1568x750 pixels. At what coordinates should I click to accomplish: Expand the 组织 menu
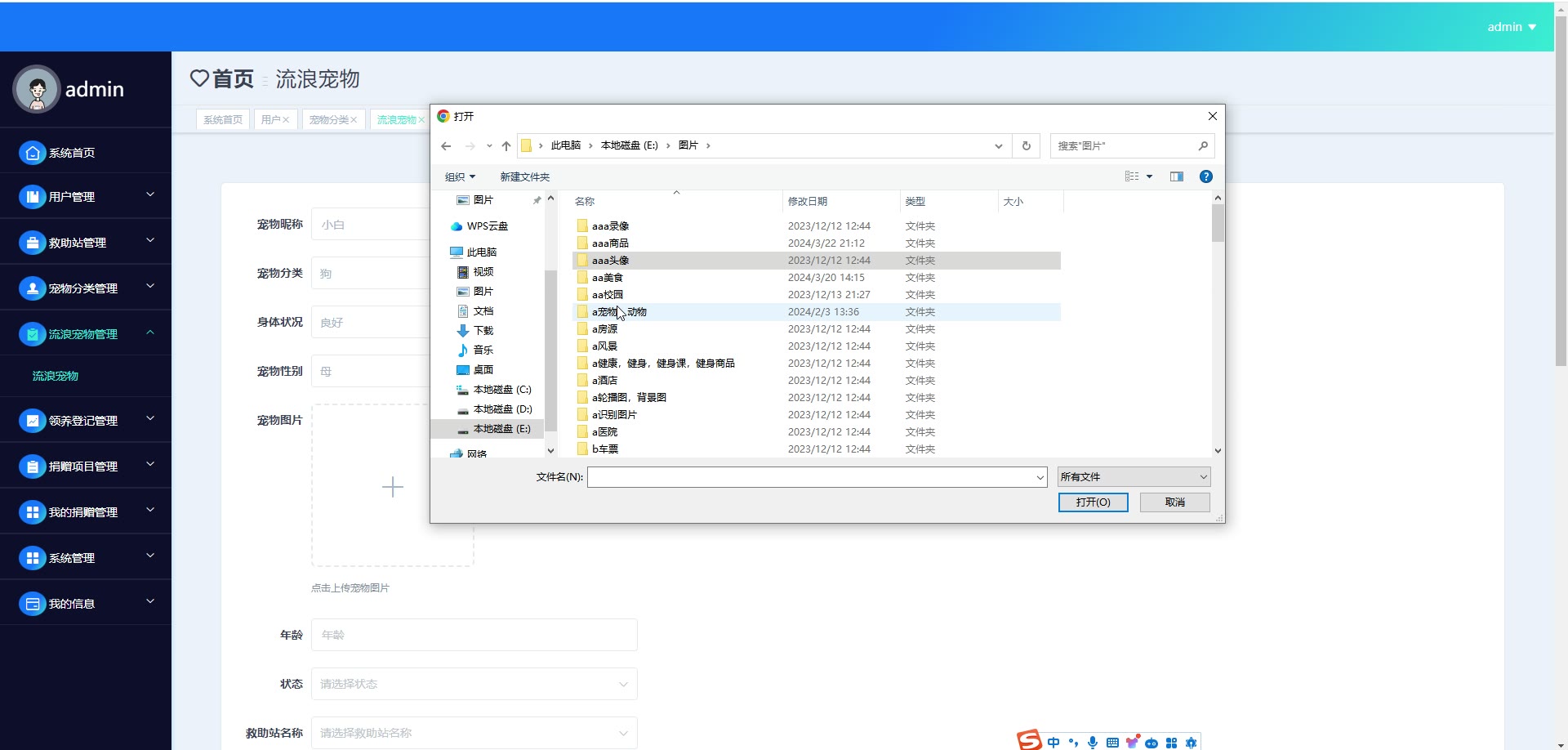[460, 176]
